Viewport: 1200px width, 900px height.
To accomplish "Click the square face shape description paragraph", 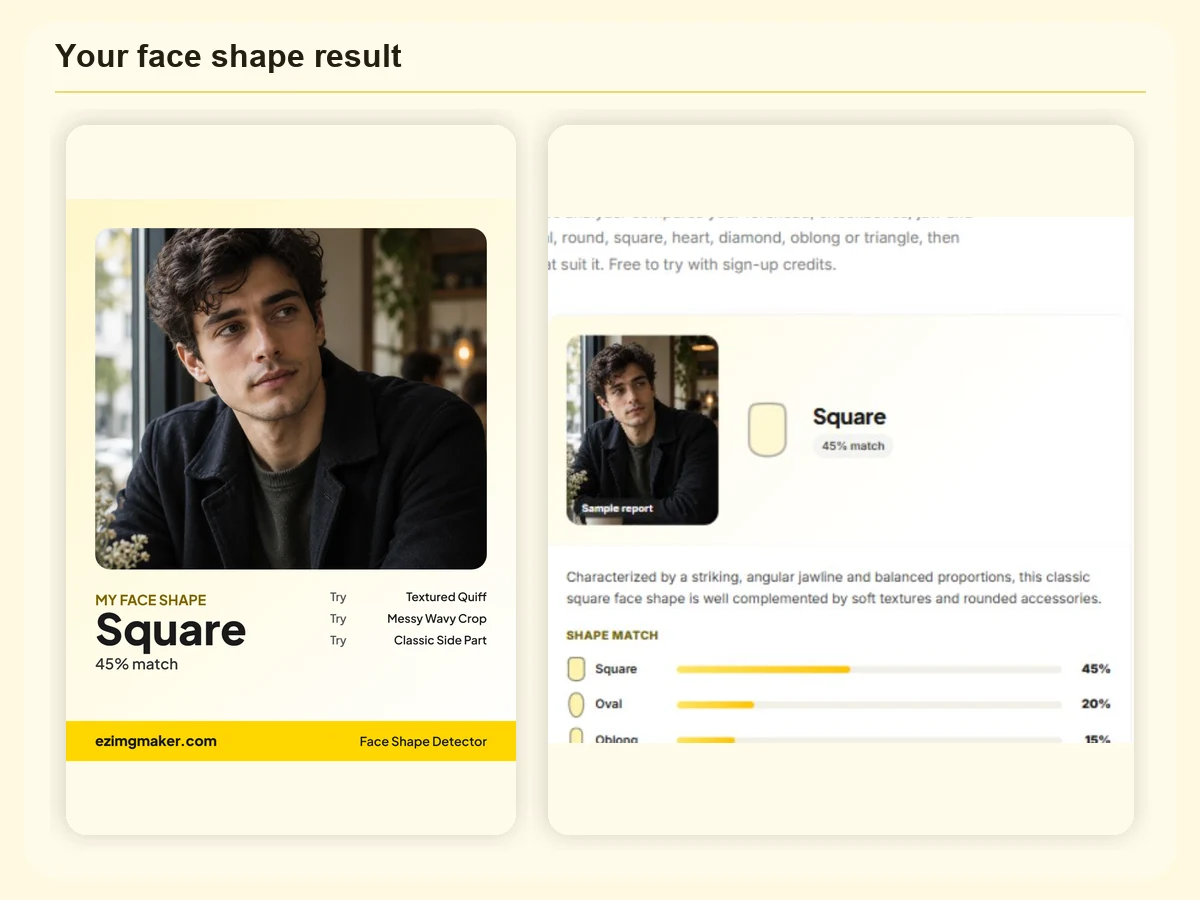I will (834, 588).
